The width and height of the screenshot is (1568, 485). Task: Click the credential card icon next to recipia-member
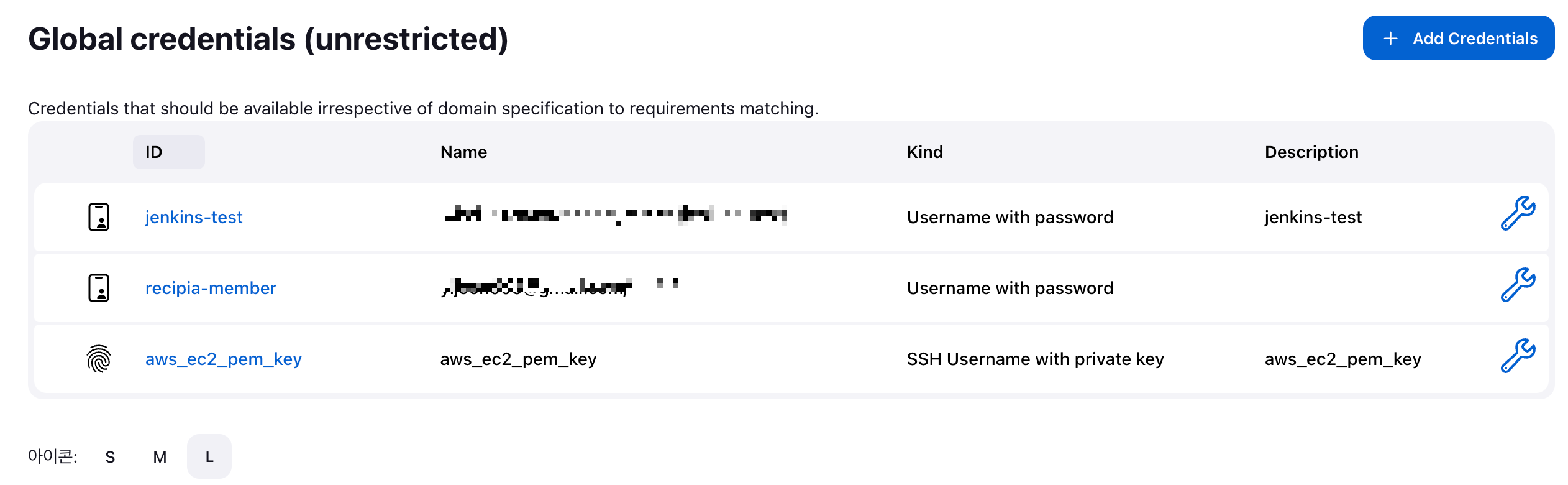(99, 288)
